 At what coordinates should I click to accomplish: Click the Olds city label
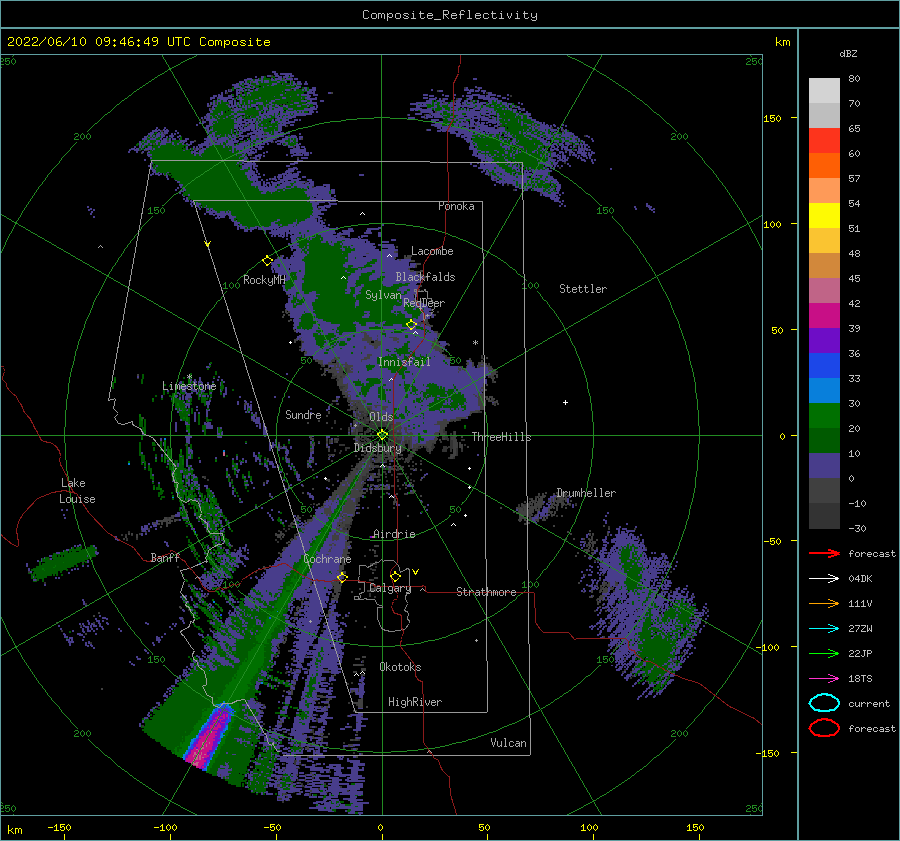click(x=381, y=417)
